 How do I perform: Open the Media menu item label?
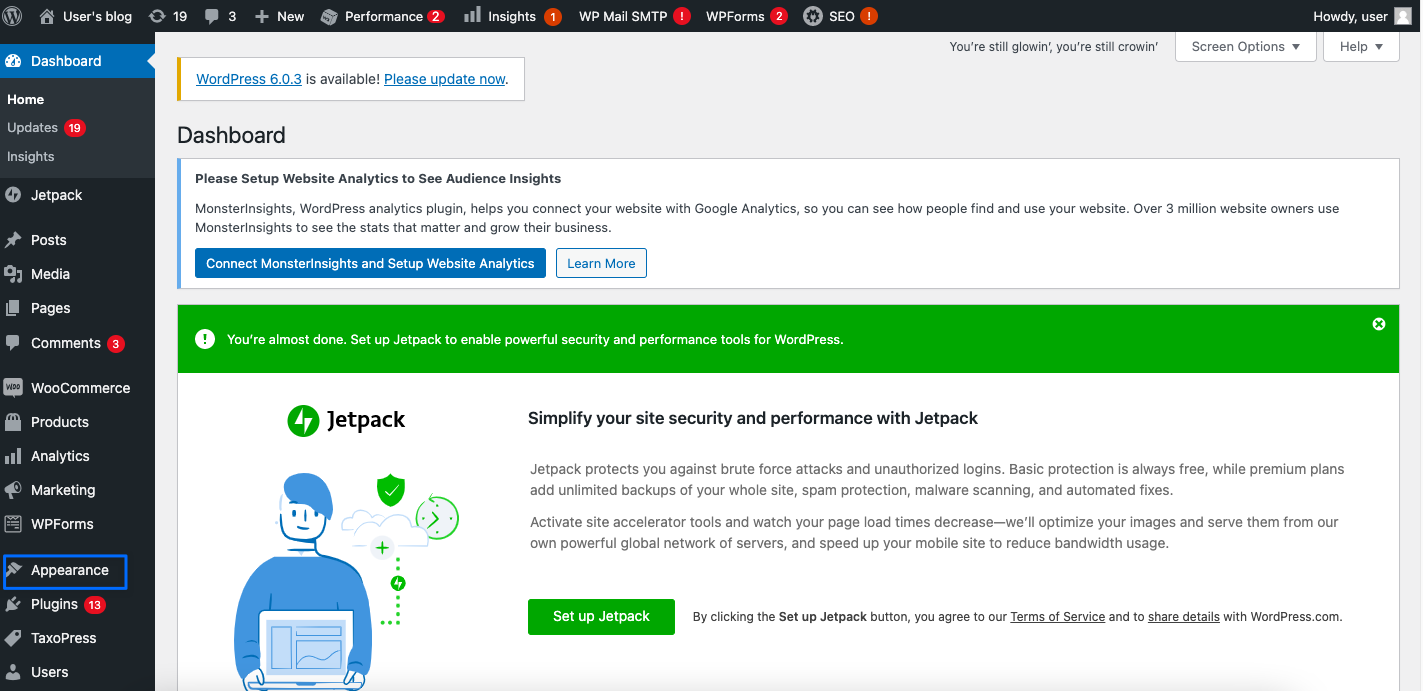(51, 274)
